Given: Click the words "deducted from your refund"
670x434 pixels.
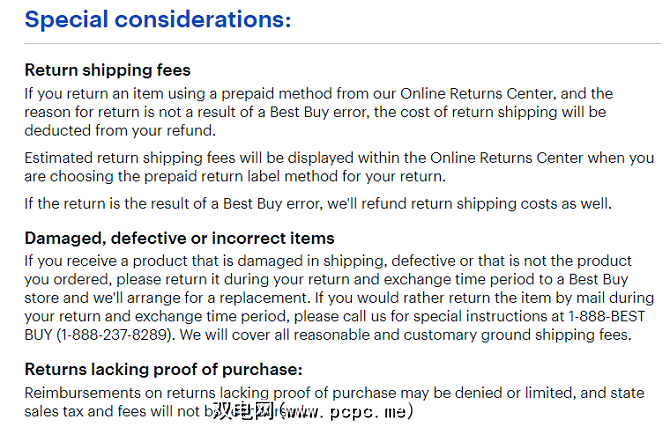Looking at the screenshot, I should (x=118, y=130).
